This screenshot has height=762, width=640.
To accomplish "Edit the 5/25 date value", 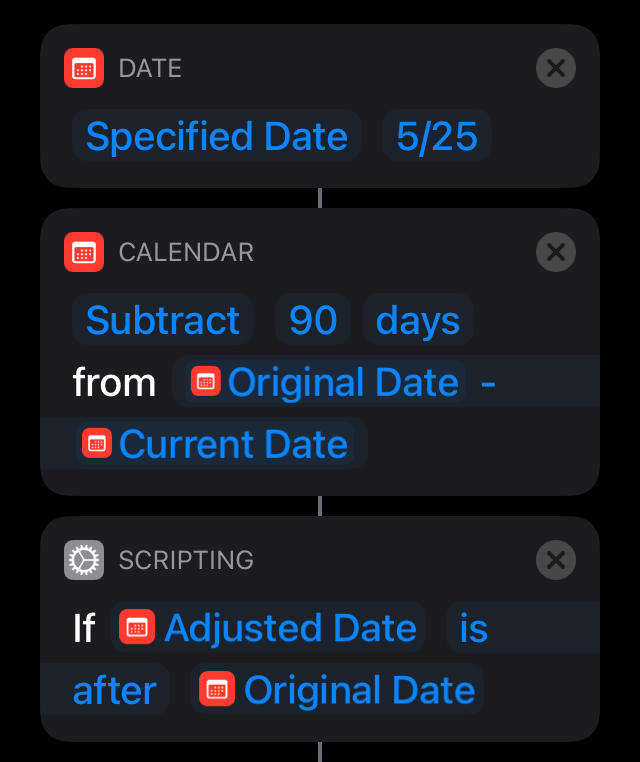I will pyautogui.click(x=436, y=136).
